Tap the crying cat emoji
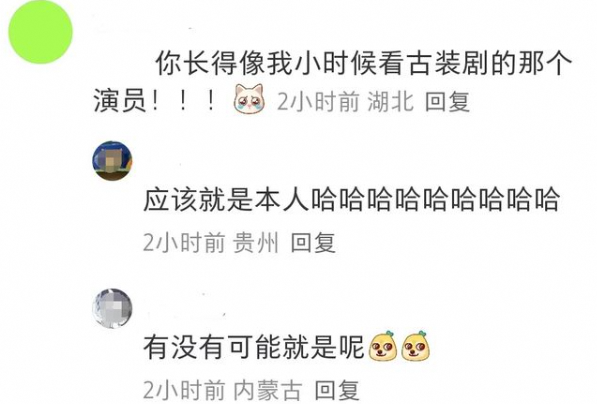This screenshot has height=404, width=597. point(249,99)
